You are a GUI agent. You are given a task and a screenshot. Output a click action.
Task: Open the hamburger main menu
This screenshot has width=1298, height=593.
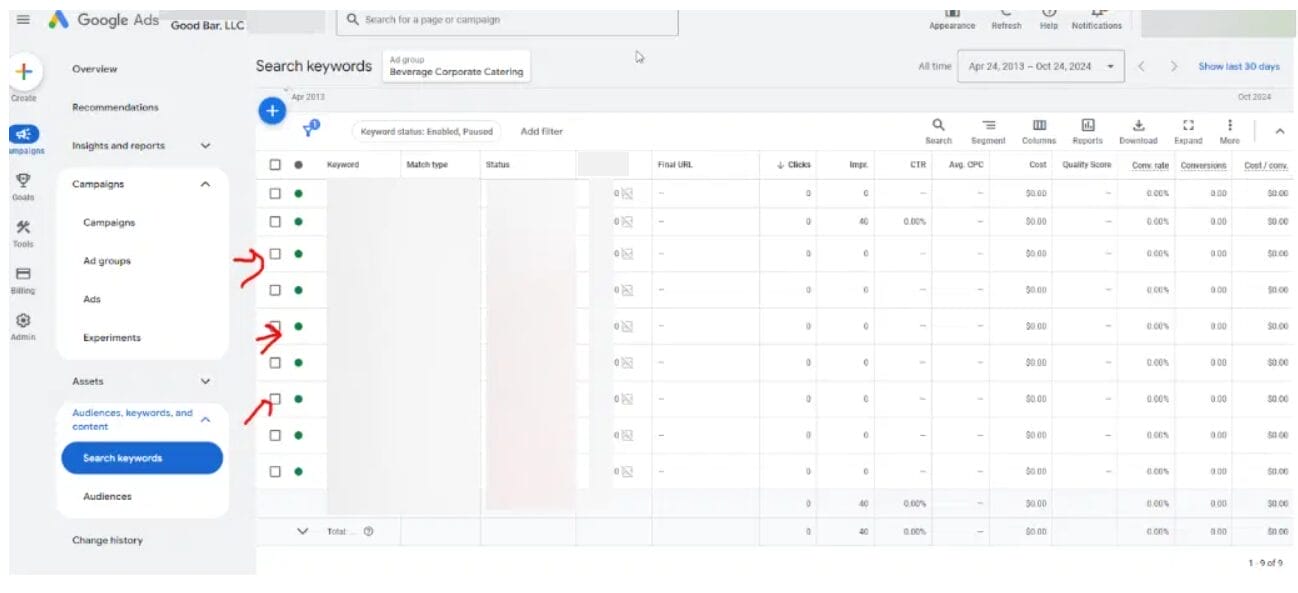[x=23, y=20]
